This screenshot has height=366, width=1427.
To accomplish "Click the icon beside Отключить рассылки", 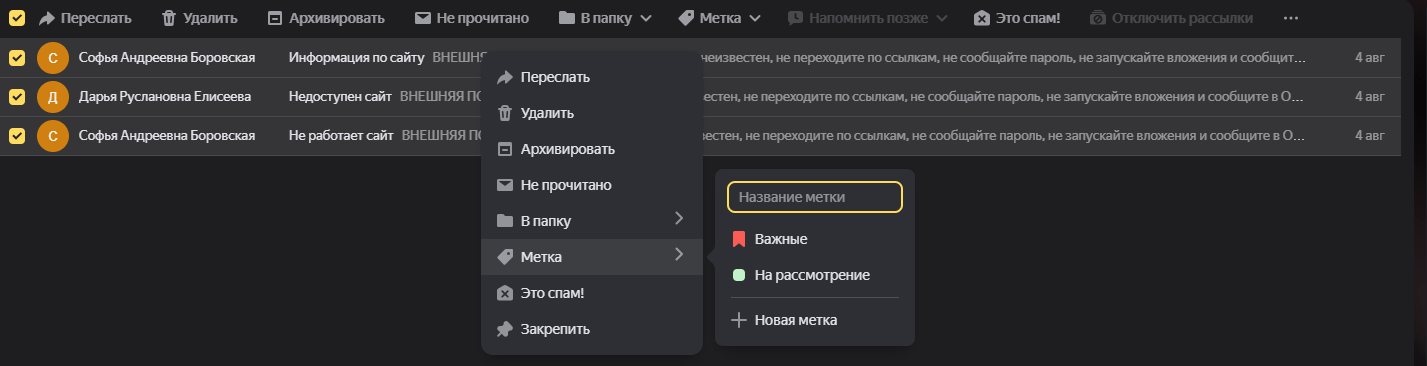I will 1098,18.
